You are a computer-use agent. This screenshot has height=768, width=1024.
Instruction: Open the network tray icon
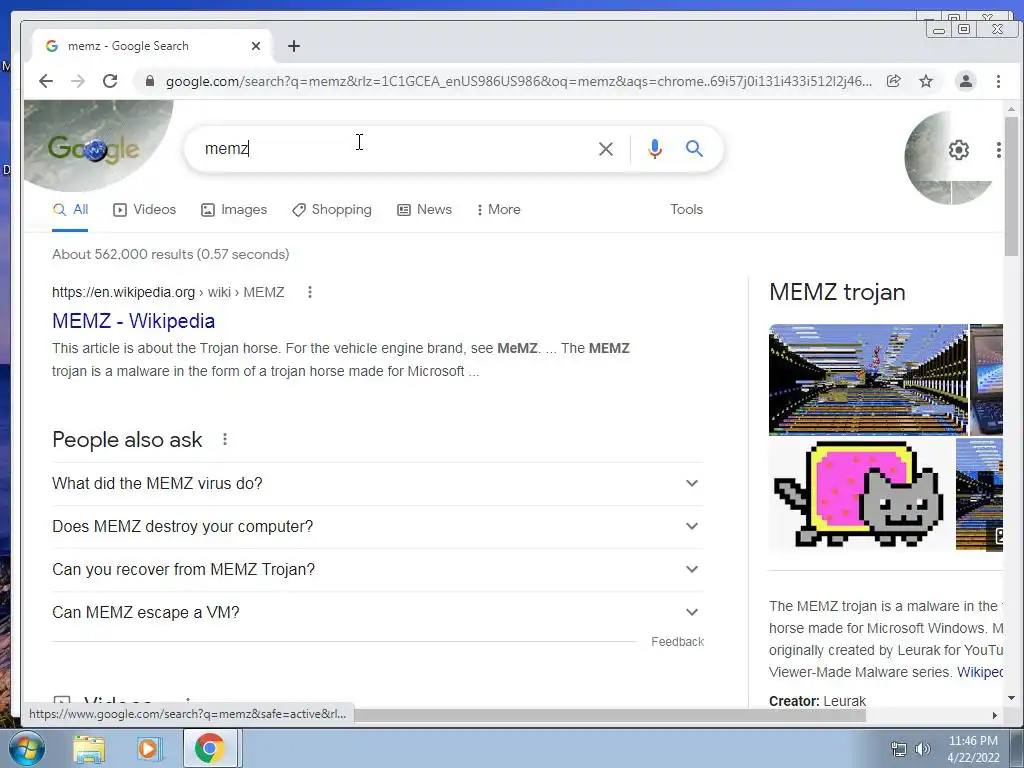tap(899, 749)
